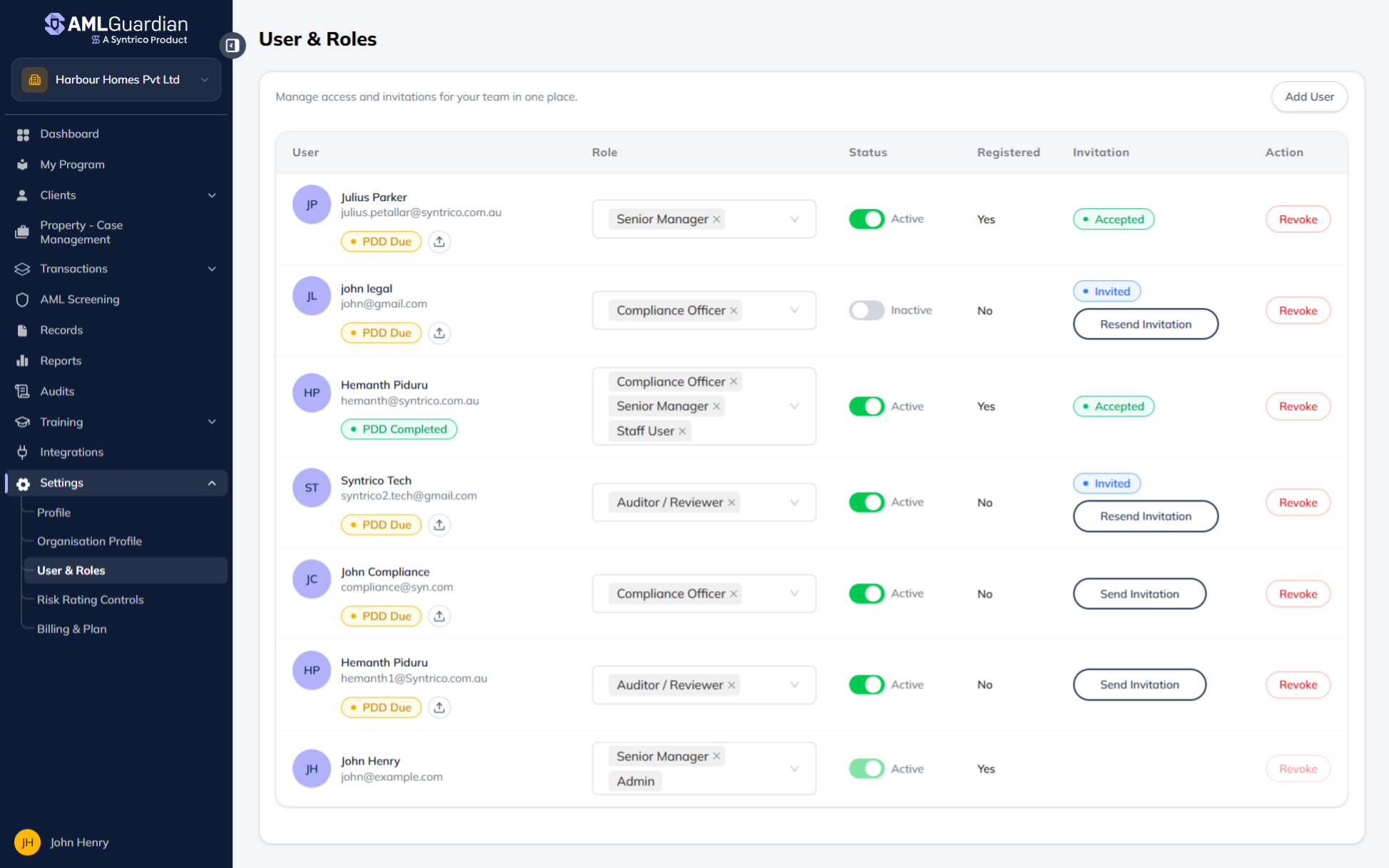
Task: Toggle John Compliance's status switch
Action: coord(866,593)
